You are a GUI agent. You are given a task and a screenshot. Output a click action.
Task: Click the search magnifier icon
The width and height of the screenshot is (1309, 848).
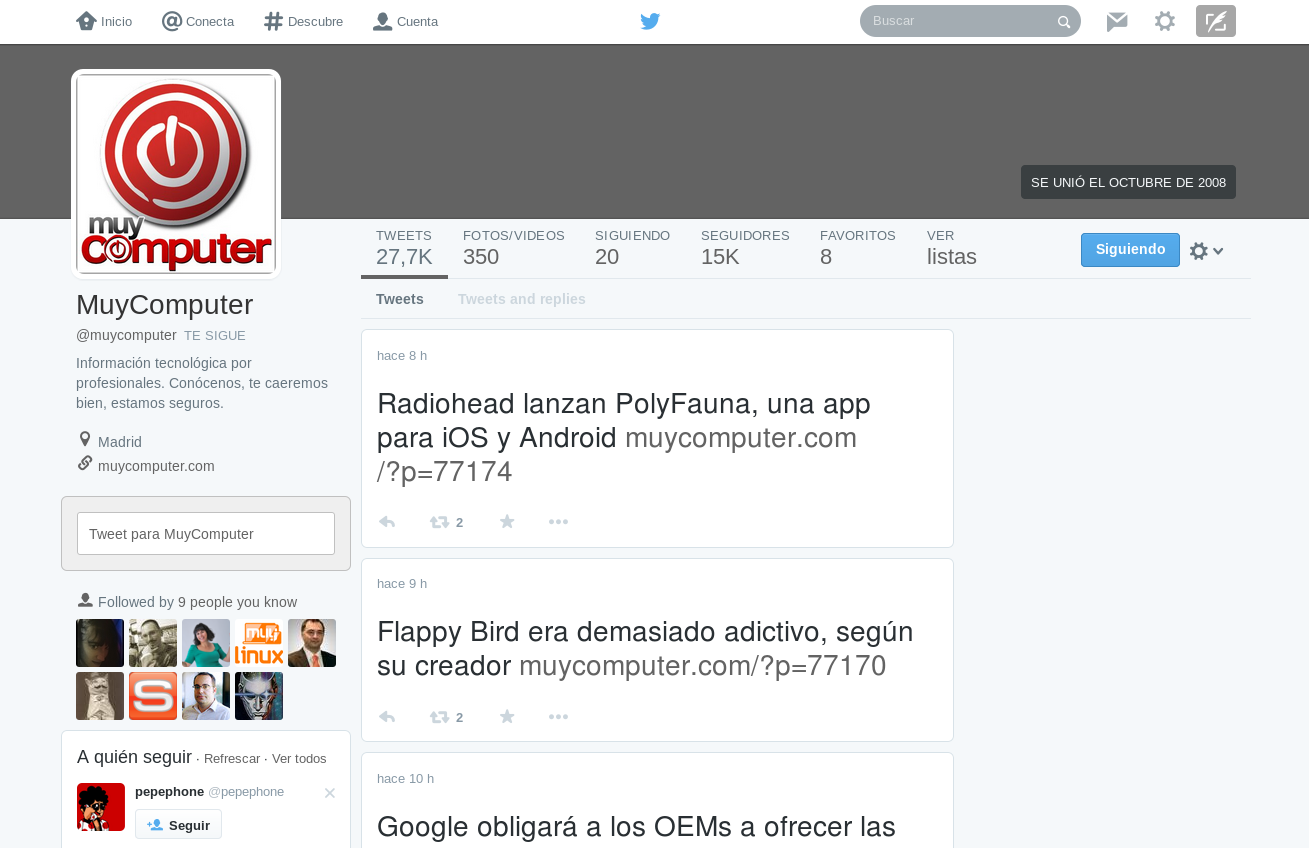pos(1064,22)
